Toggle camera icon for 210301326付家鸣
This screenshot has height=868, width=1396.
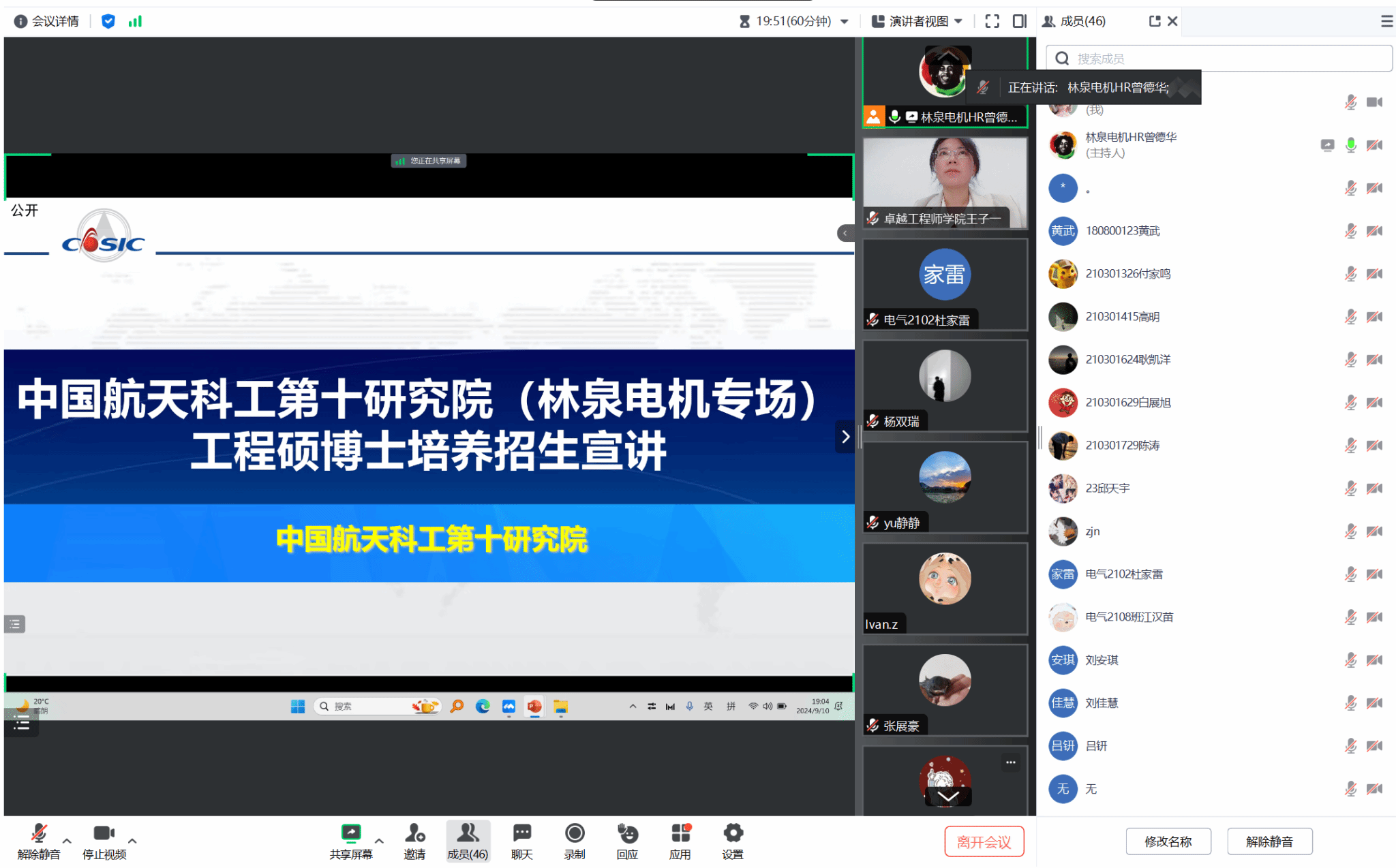click(1374, 274)
